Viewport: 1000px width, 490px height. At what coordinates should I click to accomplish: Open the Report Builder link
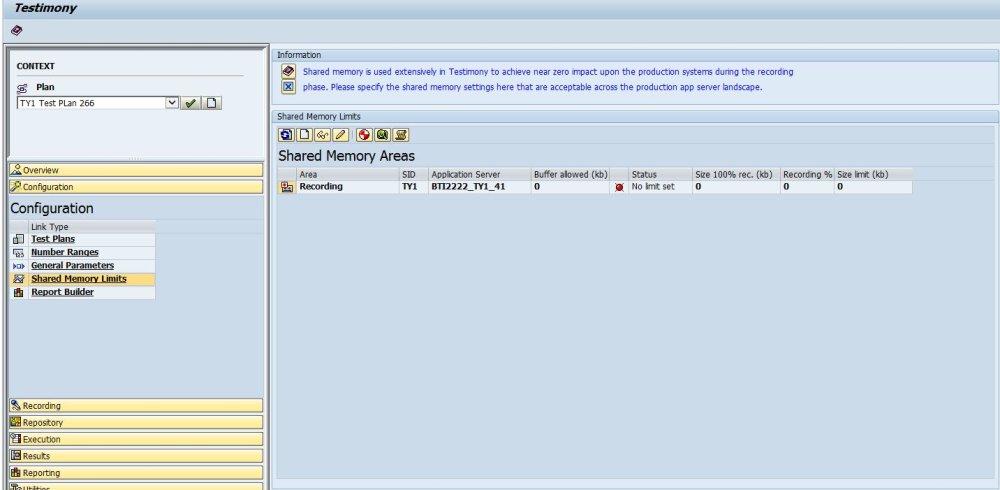[62, 292]
